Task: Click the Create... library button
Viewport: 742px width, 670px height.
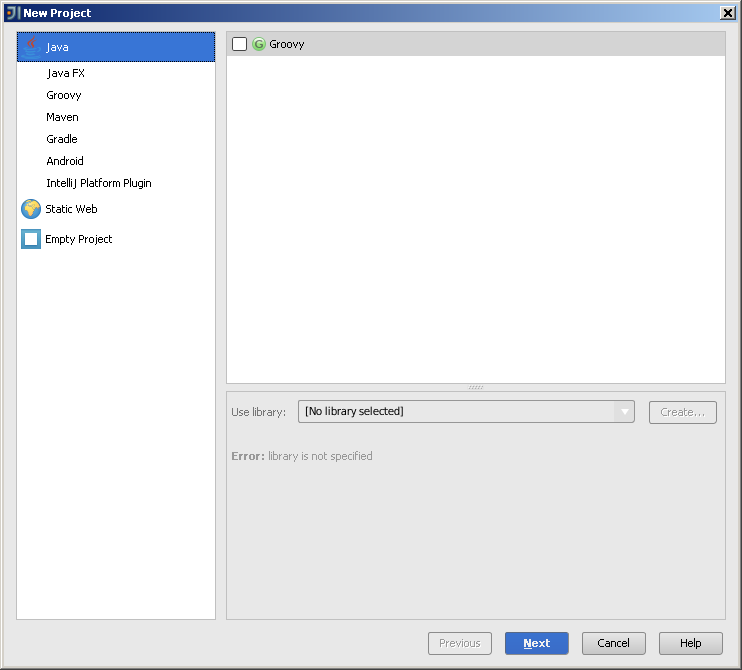Action: coord(683,412)
